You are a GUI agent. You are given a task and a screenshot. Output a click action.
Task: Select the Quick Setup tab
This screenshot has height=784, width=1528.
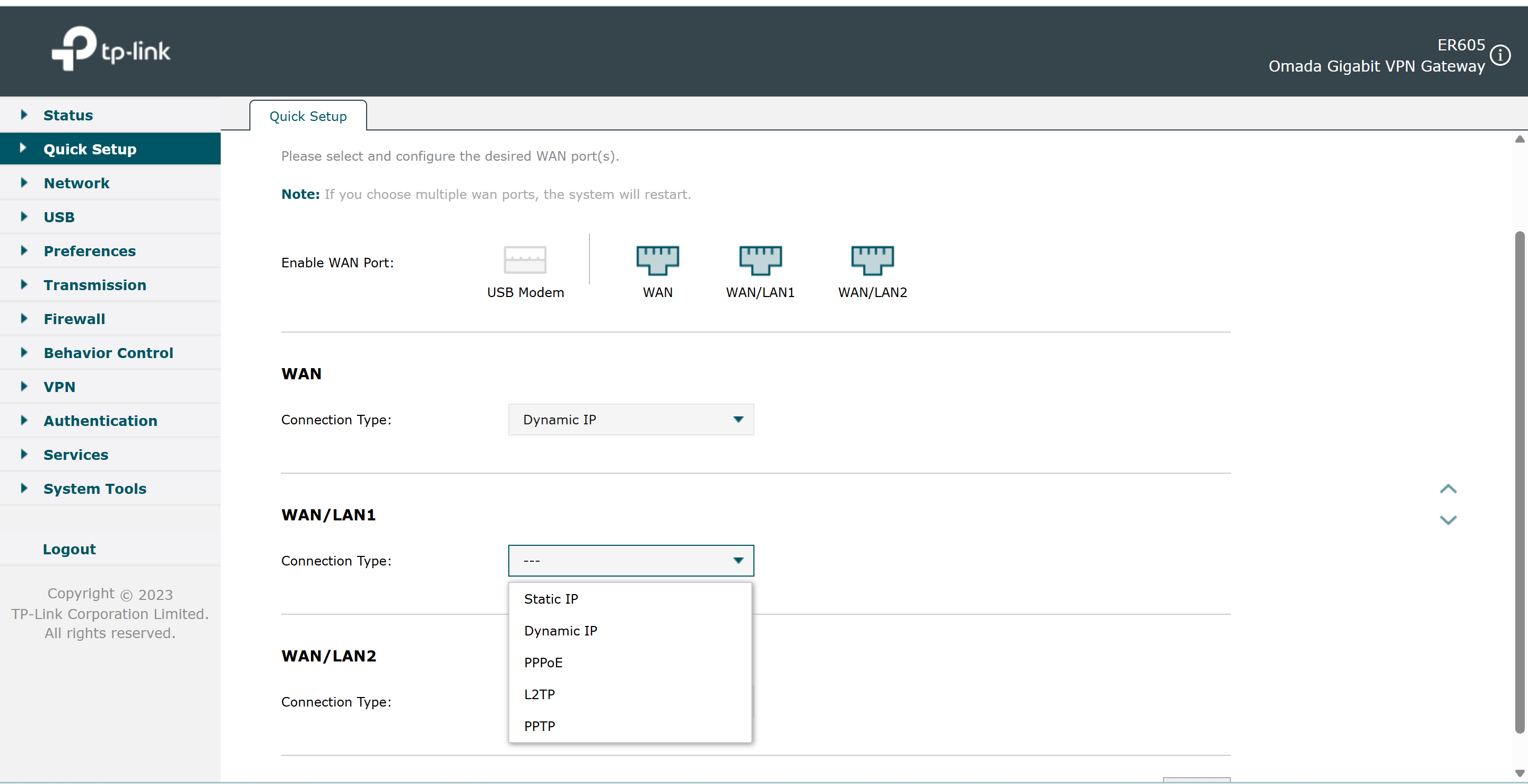click(308, 116)
